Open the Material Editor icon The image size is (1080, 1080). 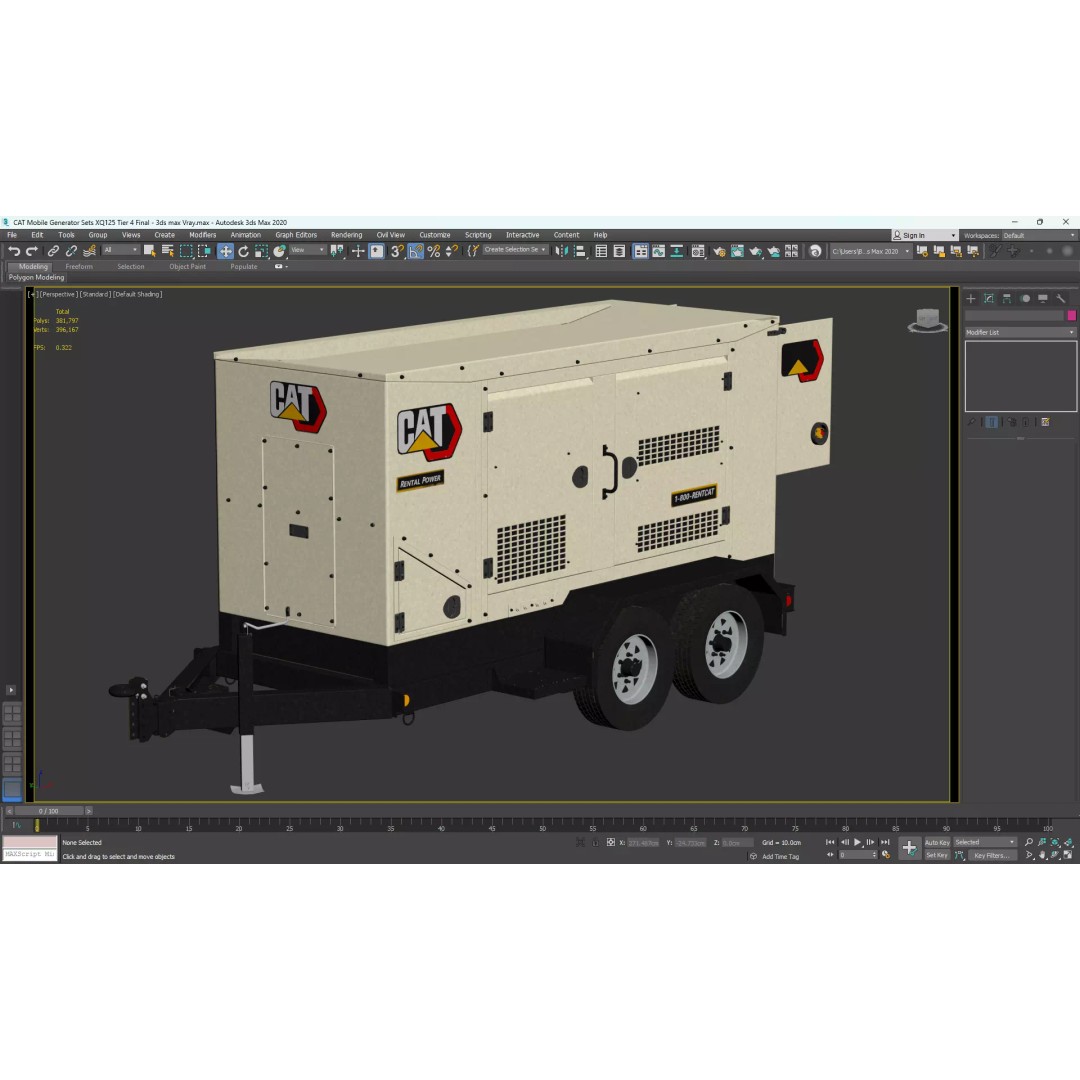[698, 251]
